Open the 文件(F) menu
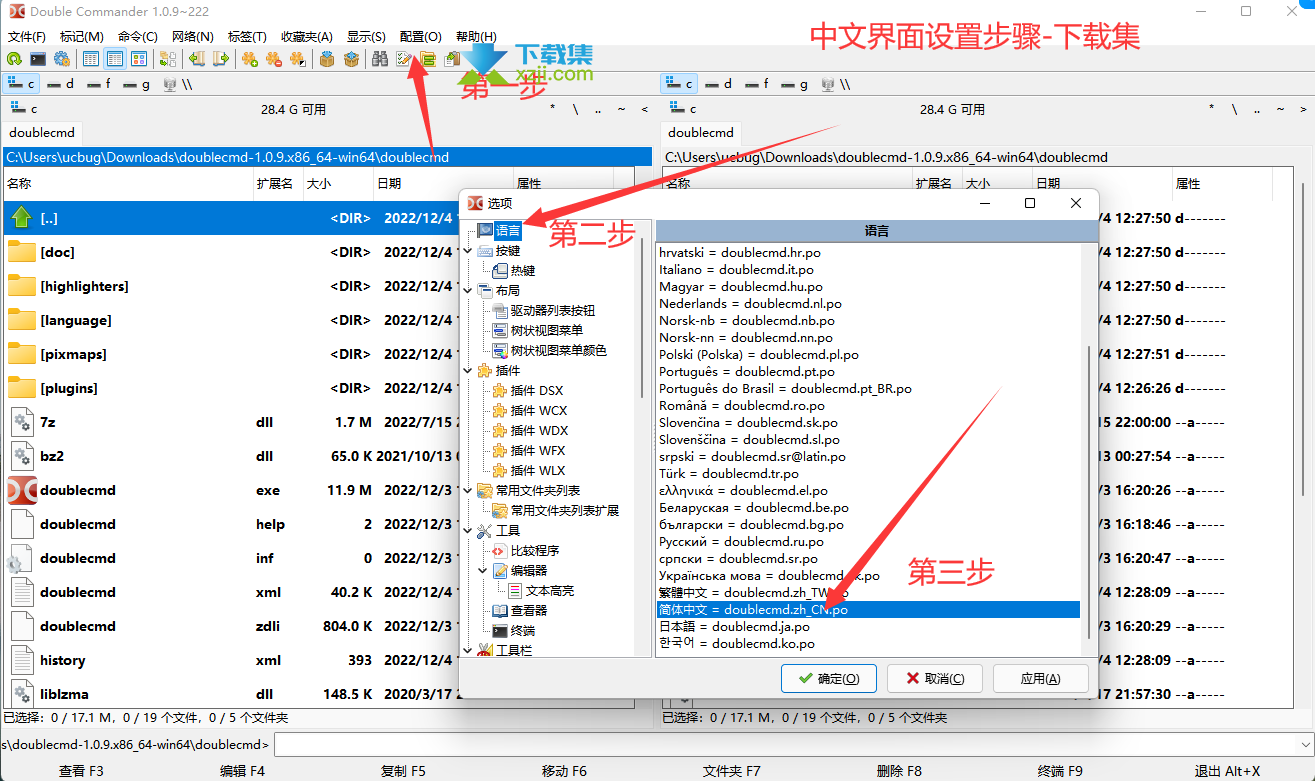 click(x=26, y=36)
